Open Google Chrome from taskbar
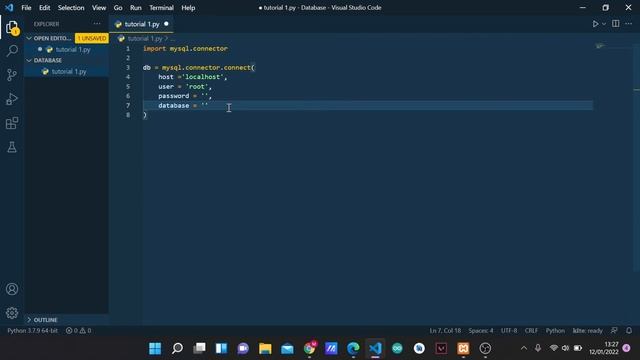Image resolution: width=640 pixels, height=360 pixels. click(309, 348)
